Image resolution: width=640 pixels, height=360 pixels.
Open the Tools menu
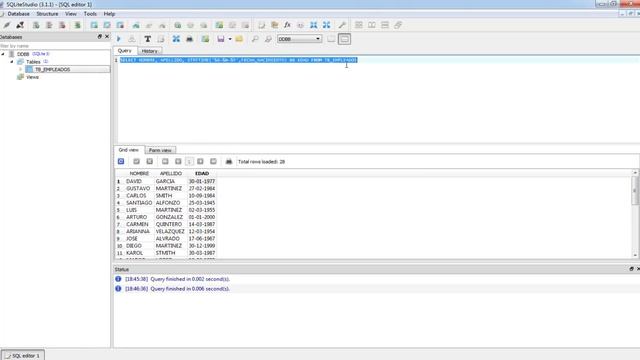click(90, 14)
